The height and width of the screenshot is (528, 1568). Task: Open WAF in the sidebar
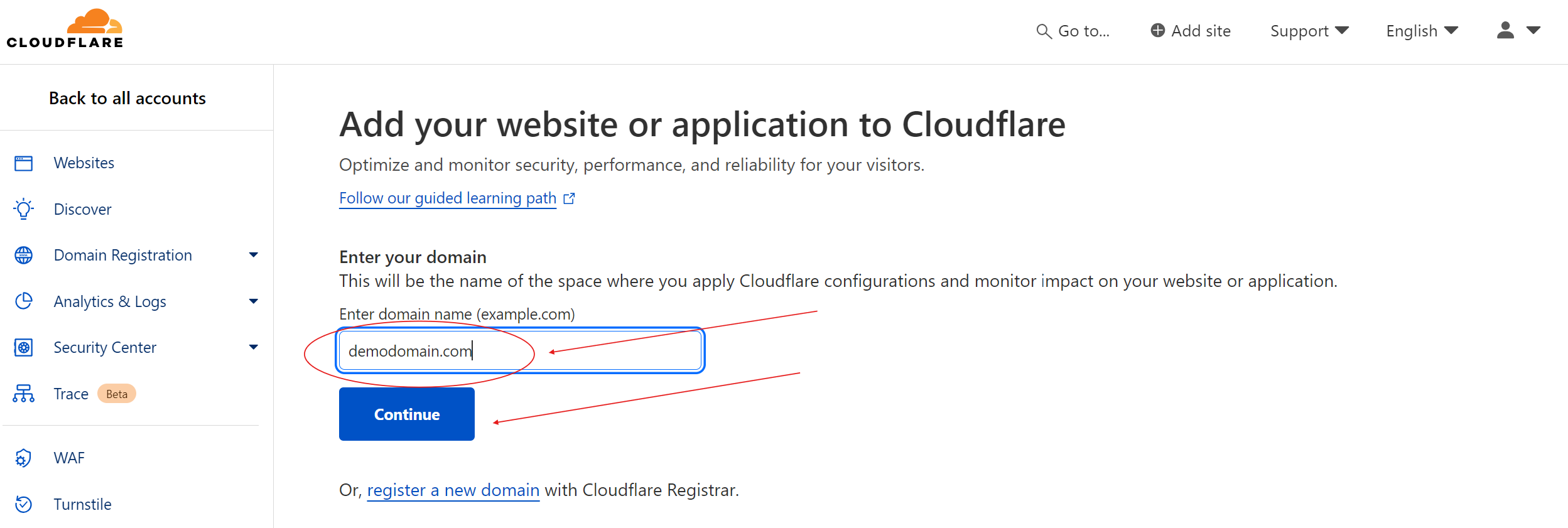[69, 458]
